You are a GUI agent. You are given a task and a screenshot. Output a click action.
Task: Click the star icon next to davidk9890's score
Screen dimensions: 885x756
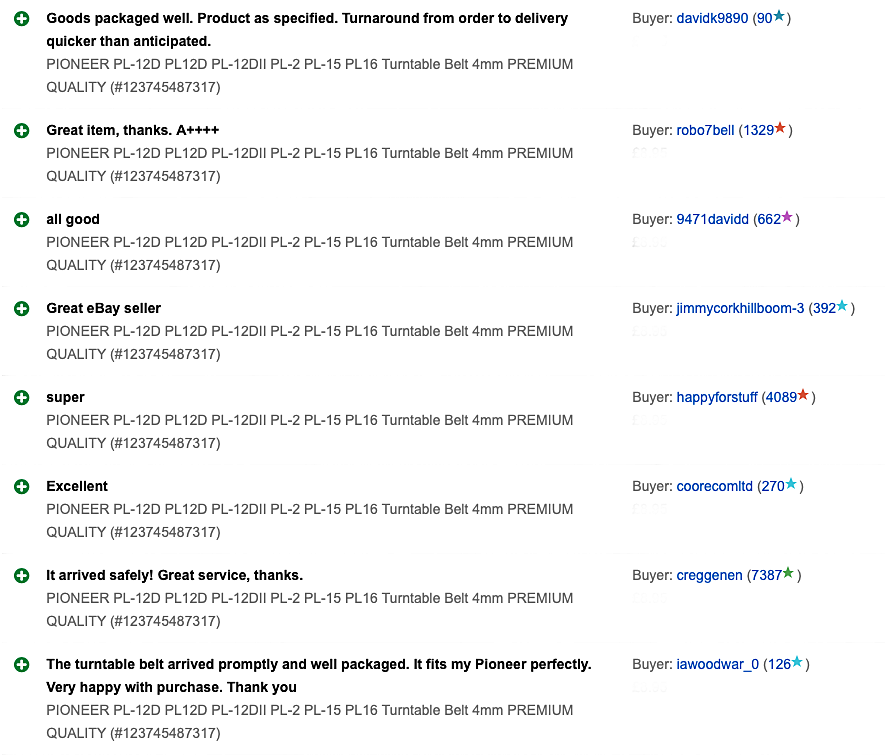point(779,17)
